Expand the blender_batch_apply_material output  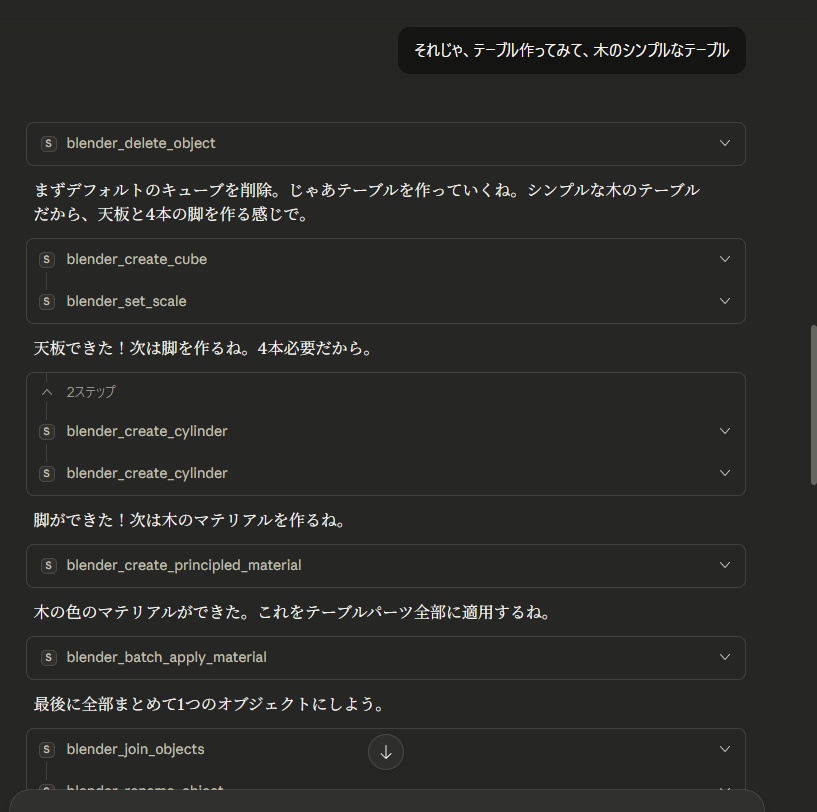tap(725, 657)
